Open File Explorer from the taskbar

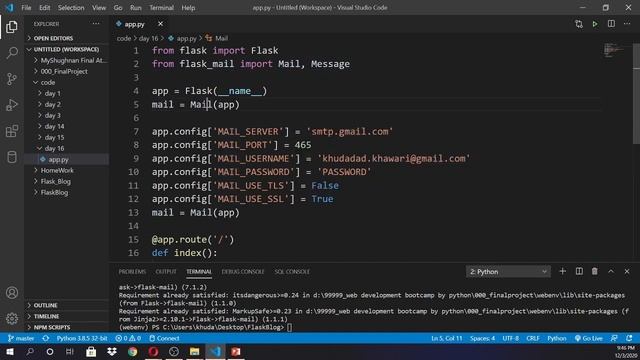coord(194,351)
